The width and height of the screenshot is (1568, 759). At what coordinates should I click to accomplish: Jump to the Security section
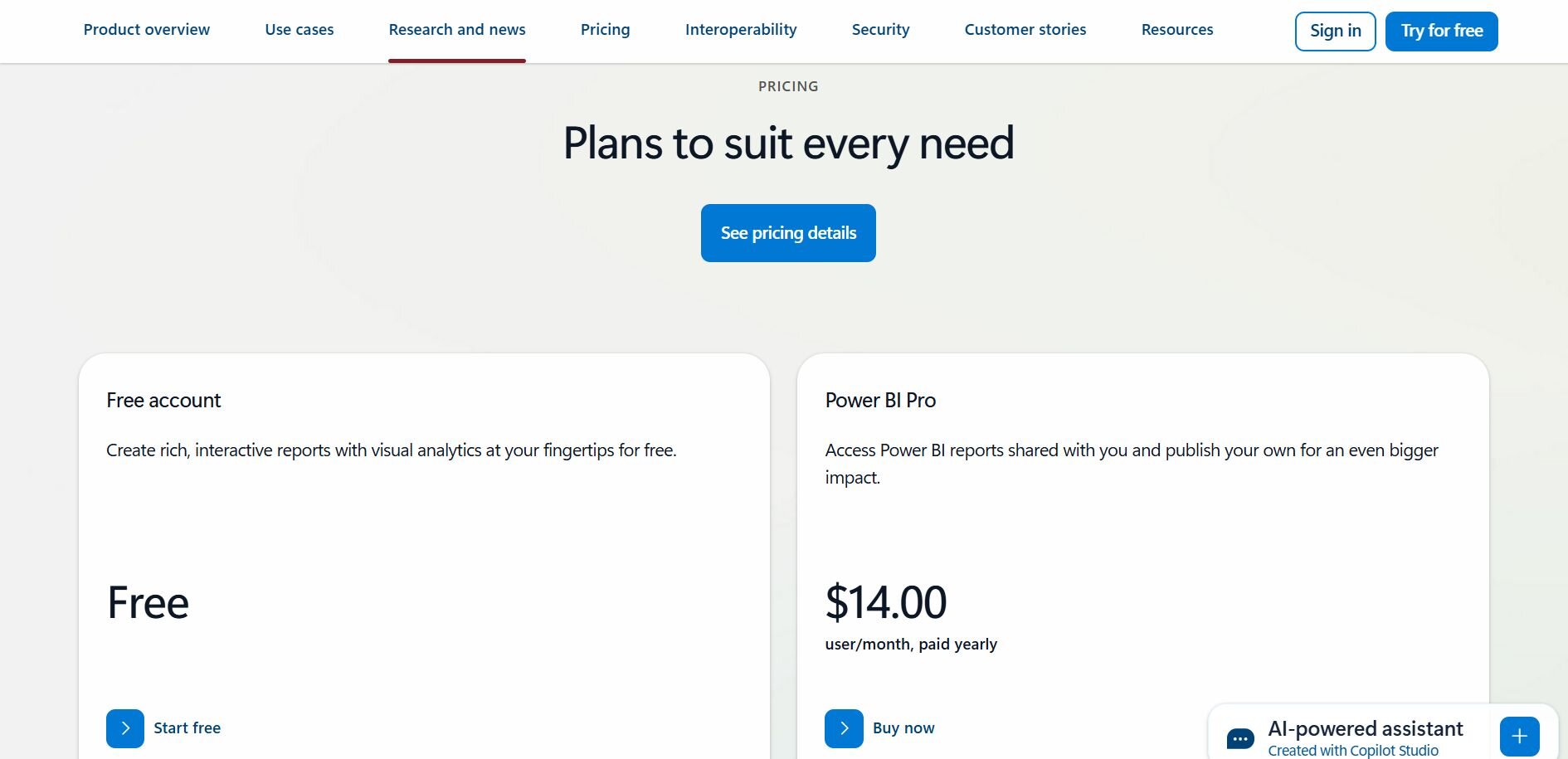pos(880,30)
